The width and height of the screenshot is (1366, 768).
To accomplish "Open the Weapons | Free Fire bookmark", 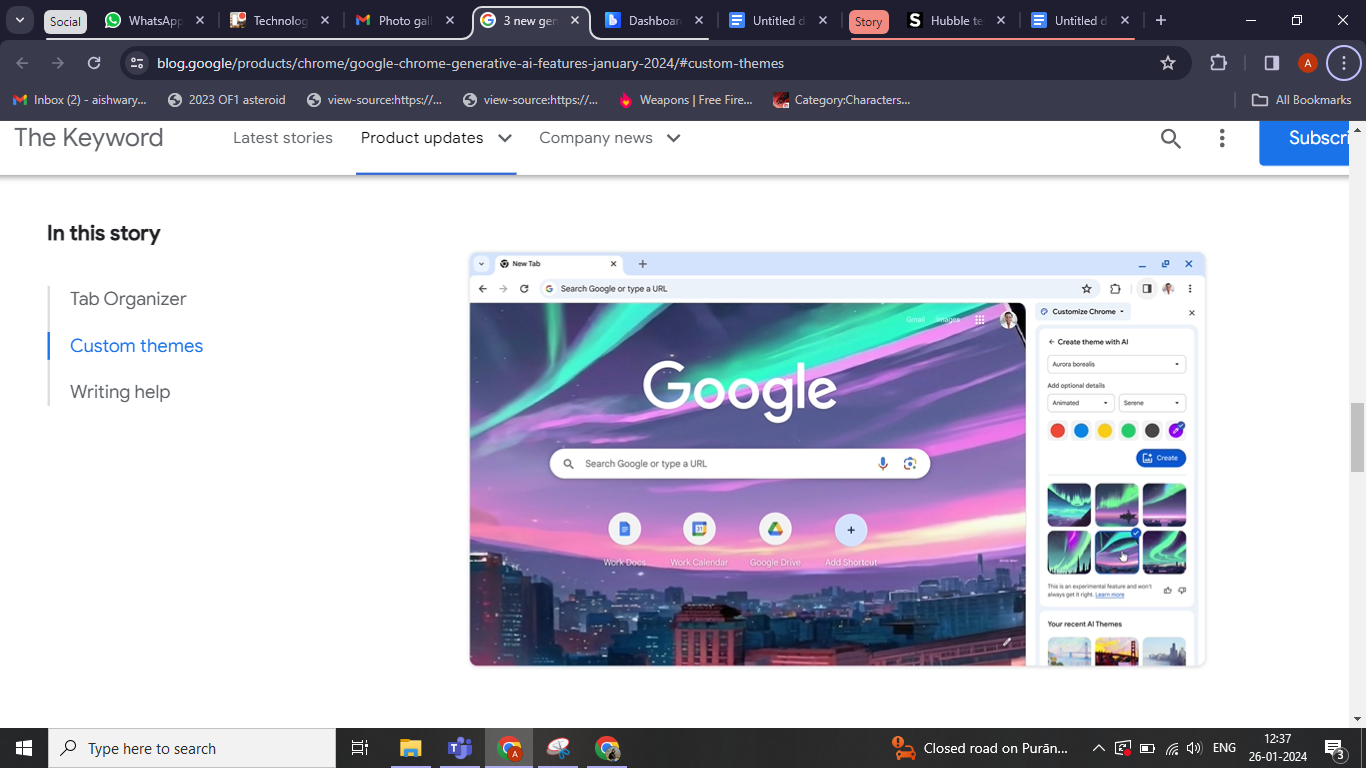I will (x=686, y=100).
